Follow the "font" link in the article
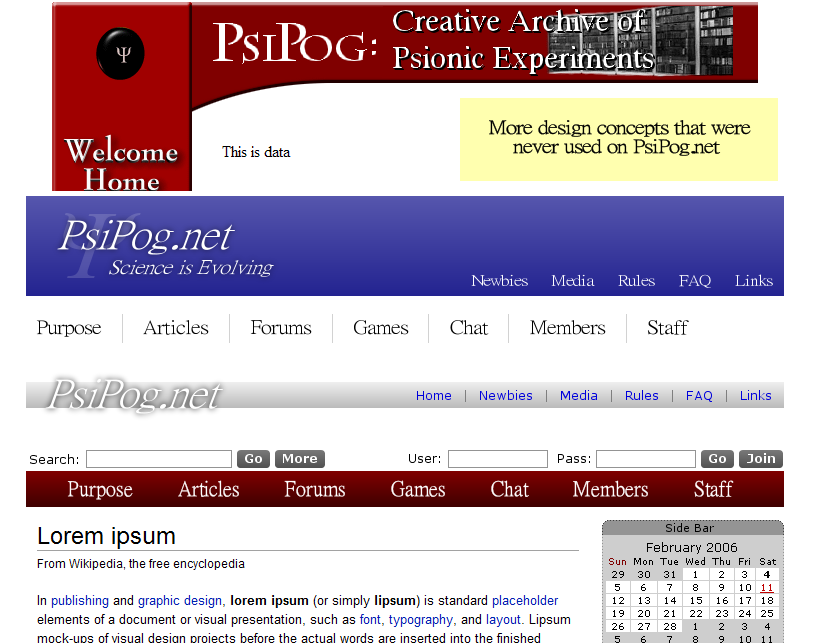Viewport: 815px width, 643px height. tap(370, 620)
